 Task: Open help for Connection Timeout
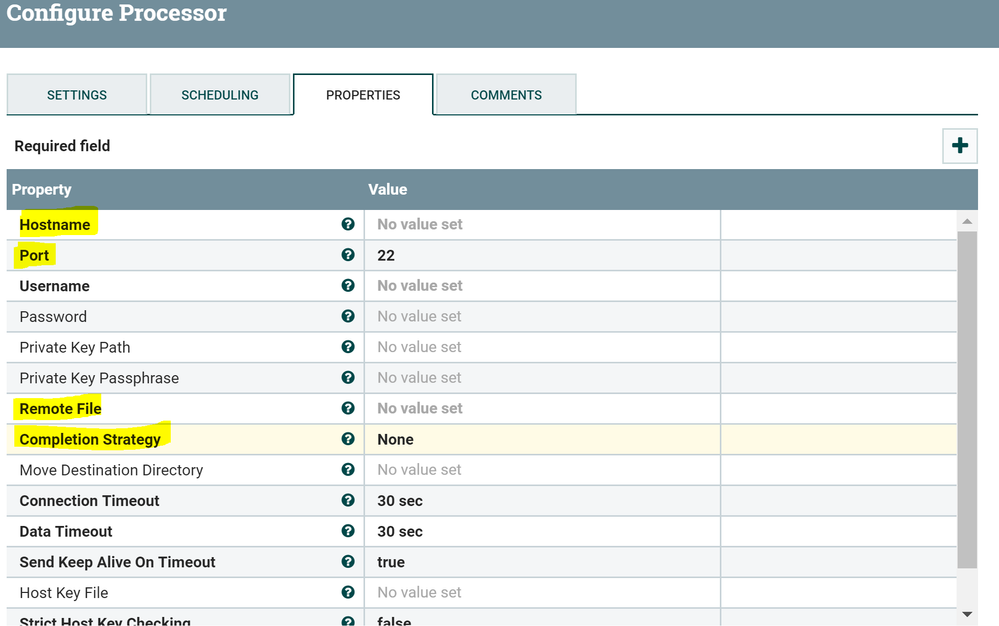click(348, 500)
